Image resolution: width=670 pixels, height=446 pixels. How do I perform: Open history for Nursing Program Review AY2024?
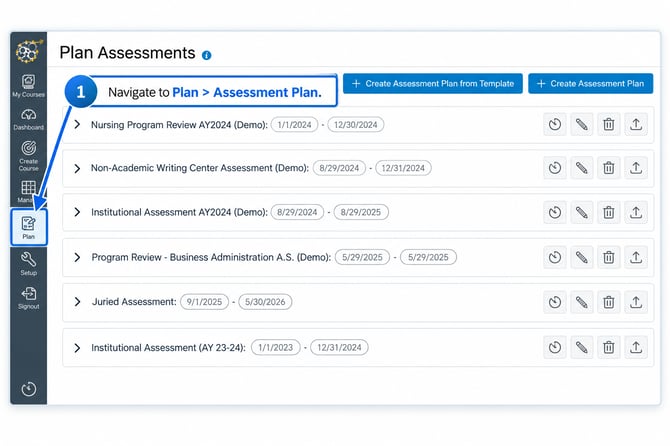click(x=555, y=125)
